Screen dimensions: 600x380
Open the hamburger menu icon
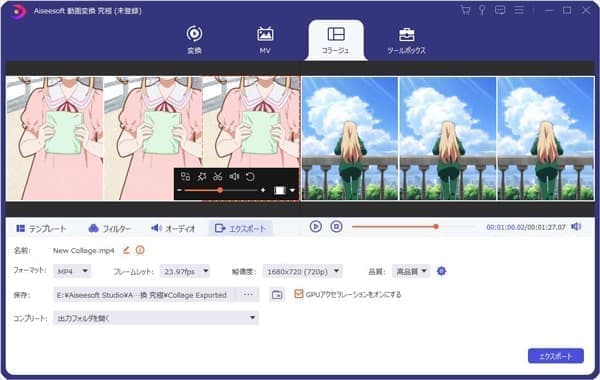519,10
